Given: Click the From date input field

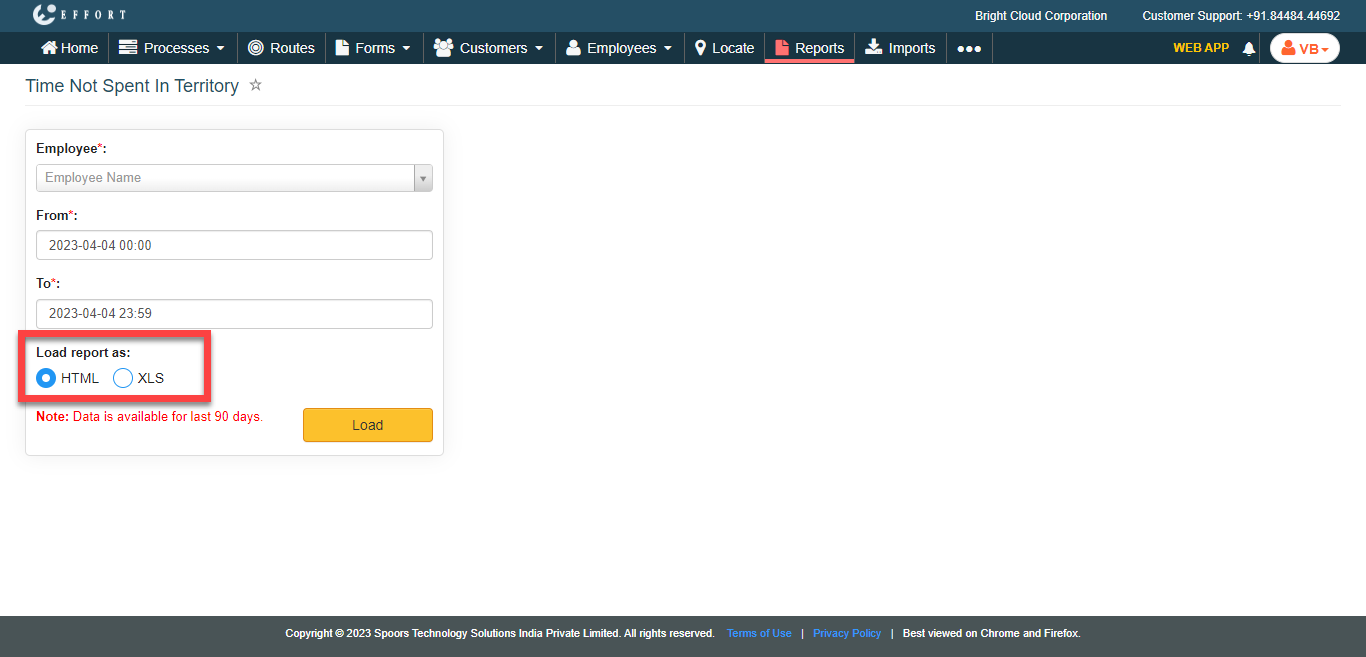Looking at the screenshot, I should (x=234, y=245).
